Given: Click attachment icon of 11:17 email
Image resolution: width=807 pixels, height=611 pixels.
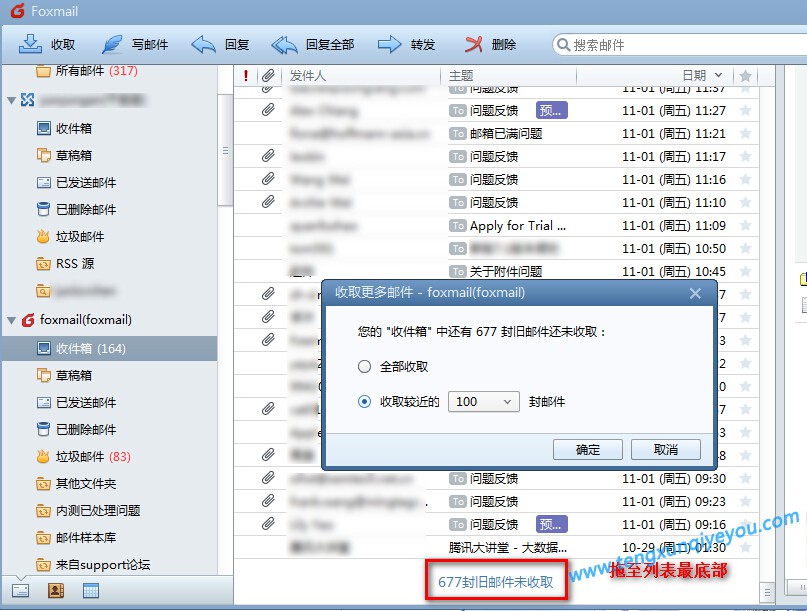Looking at the screenshot, I should pos(268,155).
